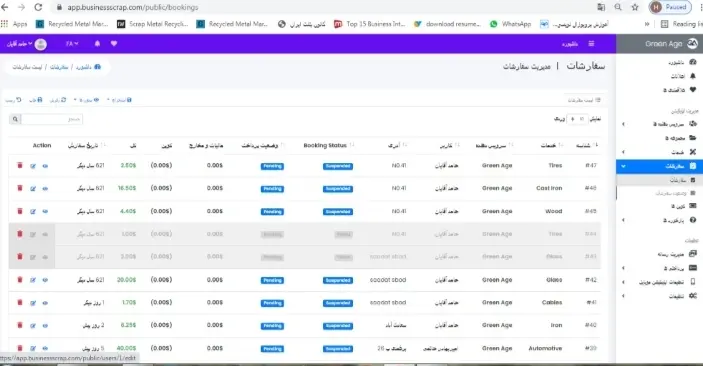Open the Apps bookmarks shortcut

coord(14,24)
